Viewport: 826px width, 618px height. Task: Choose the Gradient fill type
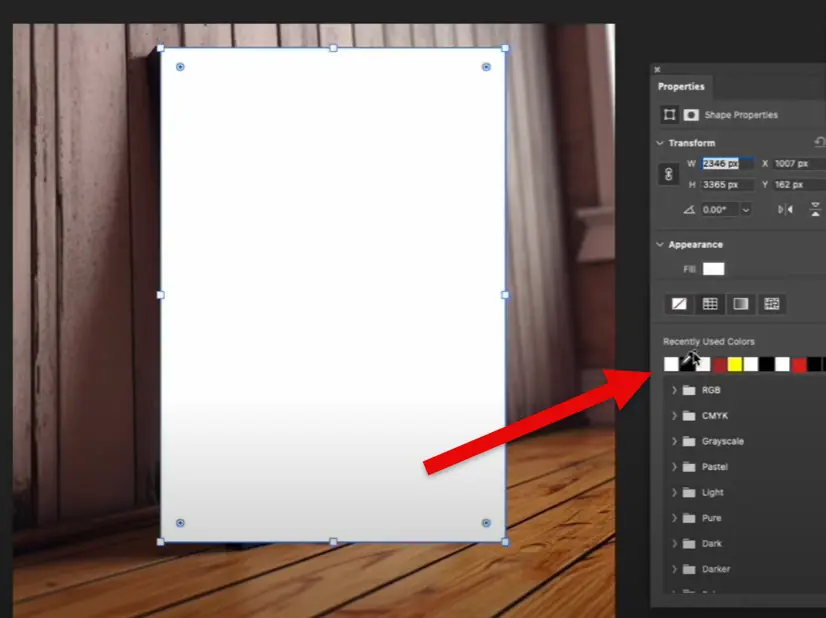[741, 303]
